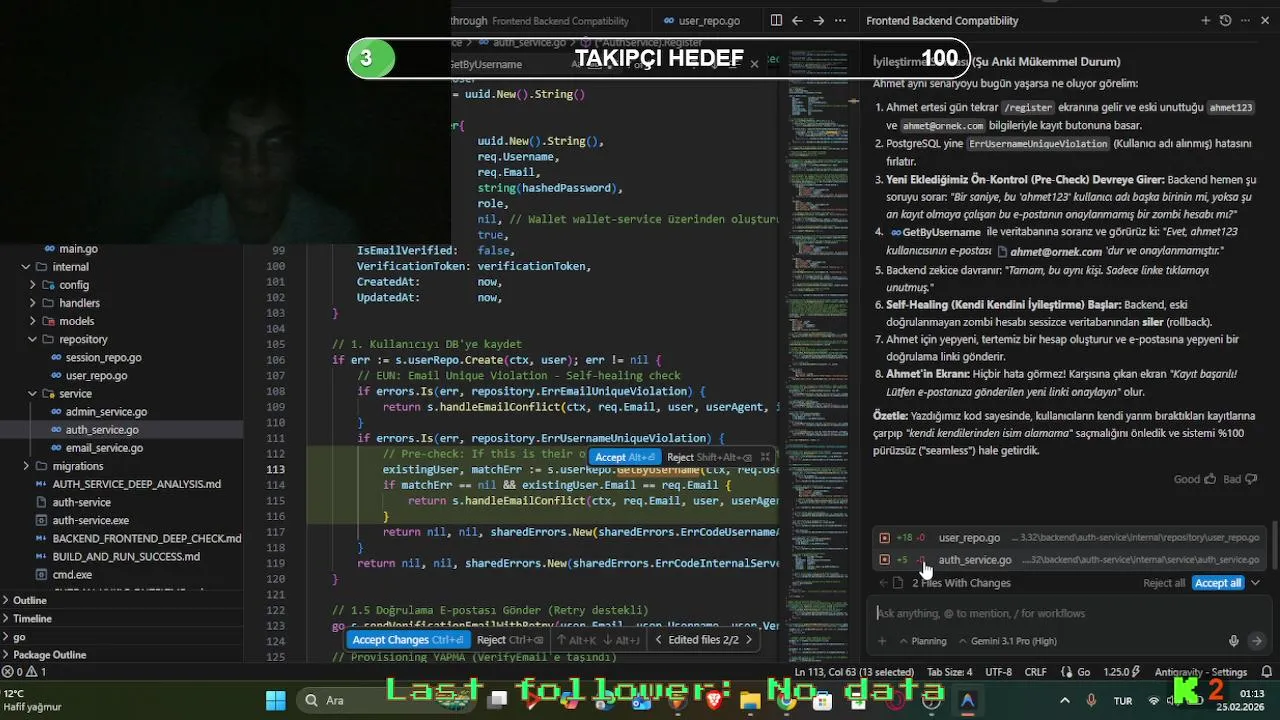Change the Tab Size: 4 setting
The width and height of the screenshot is (1280, 720).
949,672
